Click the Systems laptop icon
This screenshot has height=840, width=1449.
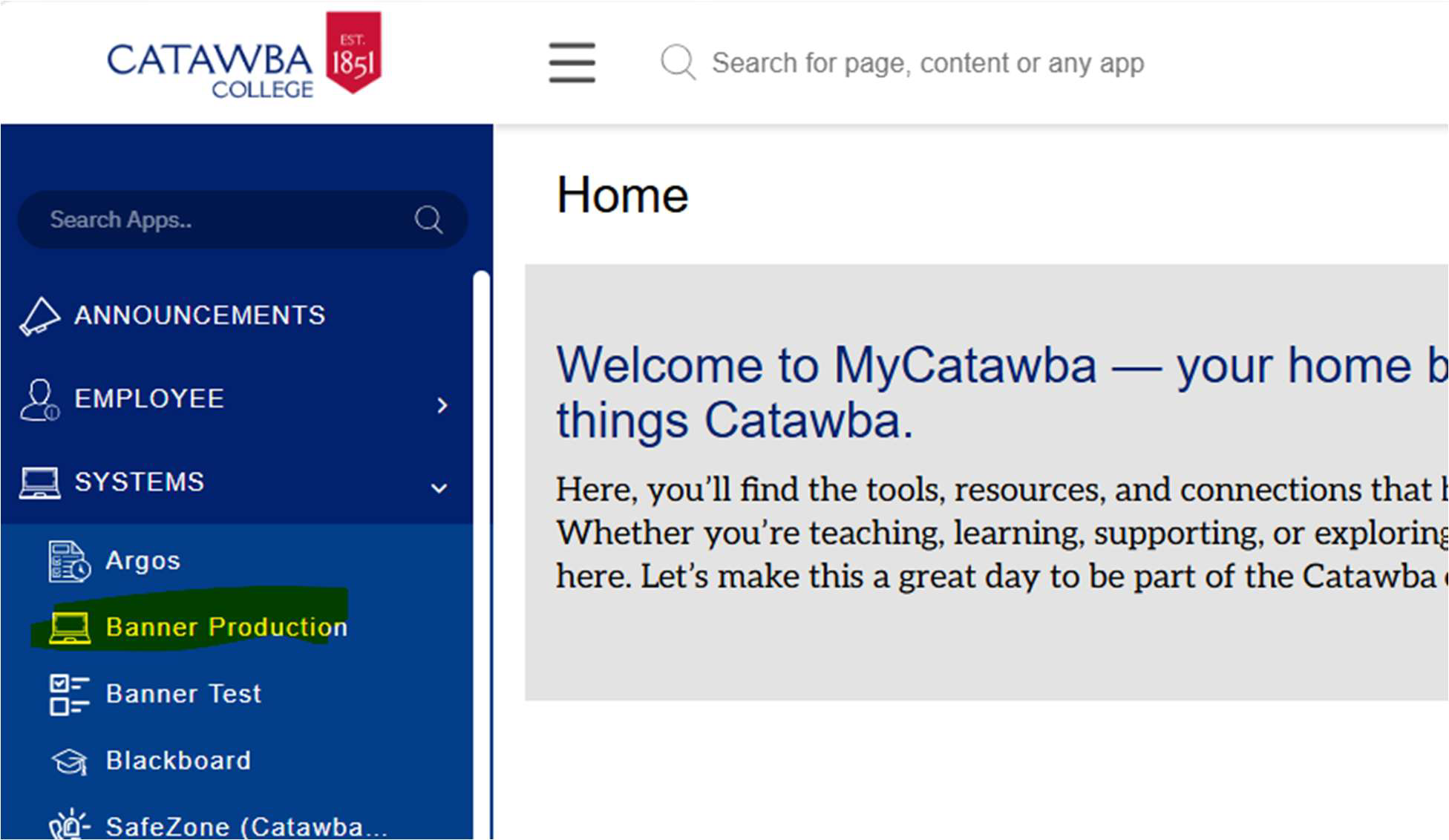coord(39,483)
